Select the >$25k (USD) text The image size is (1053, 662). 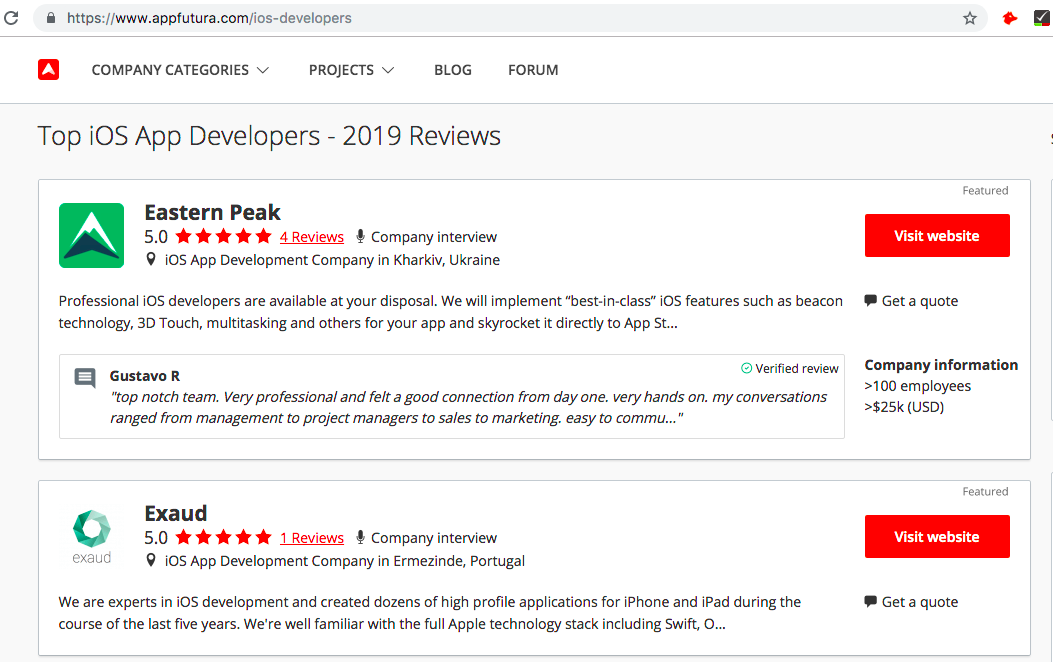click(x=904, y=407)
